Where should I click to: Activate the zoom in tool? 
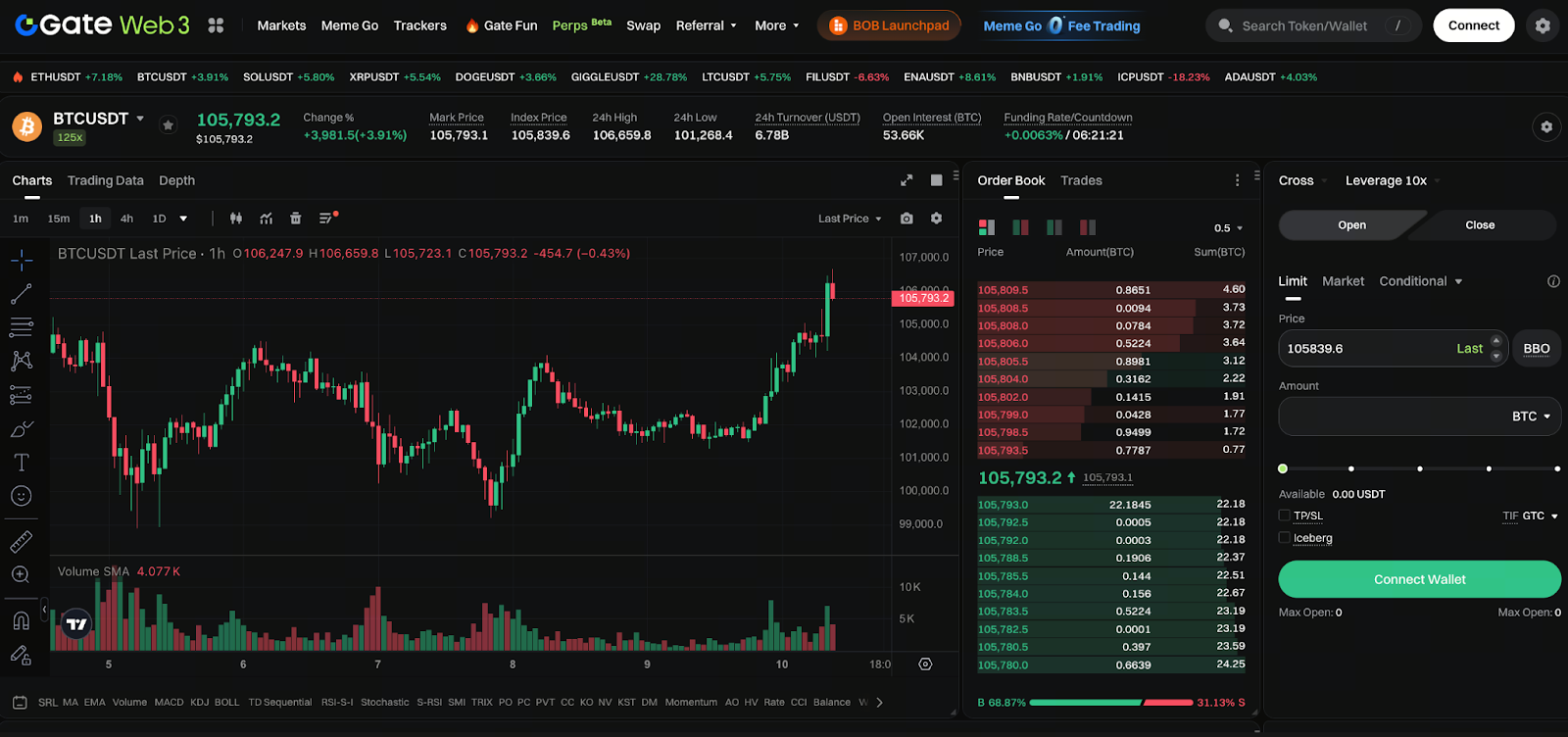pos(22,575)
